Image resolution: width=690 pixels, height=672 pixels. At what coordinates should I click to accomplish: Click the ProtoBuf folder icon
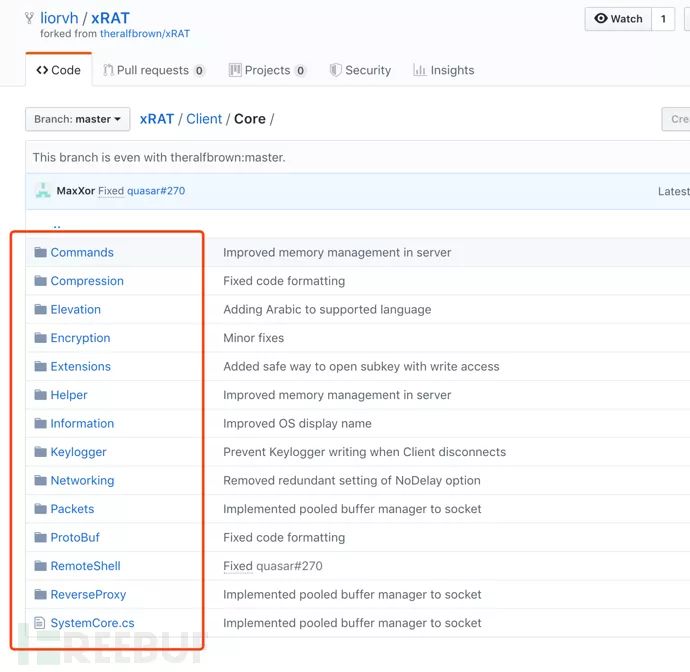[x=41, y=538]
